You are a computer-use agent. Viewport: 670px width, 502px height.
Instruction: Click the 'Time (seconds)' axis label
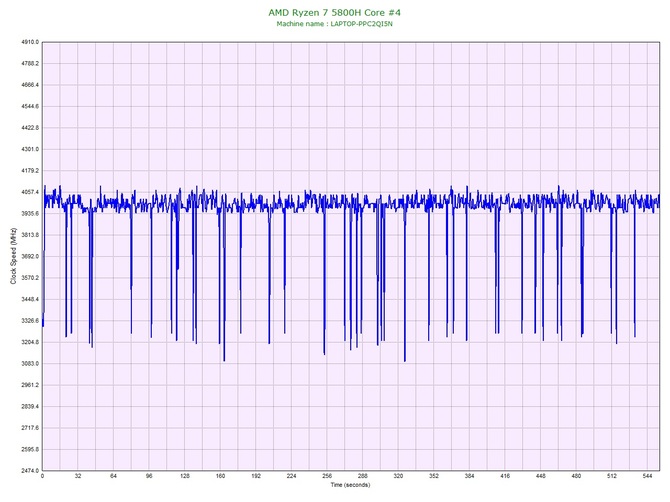[350, 485]
